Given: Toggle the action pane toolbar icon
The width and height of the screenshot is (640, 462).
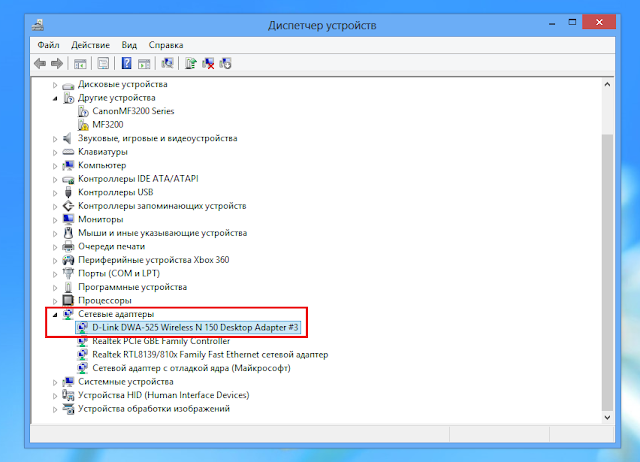Looking at the screenshot, I should 144,64.
